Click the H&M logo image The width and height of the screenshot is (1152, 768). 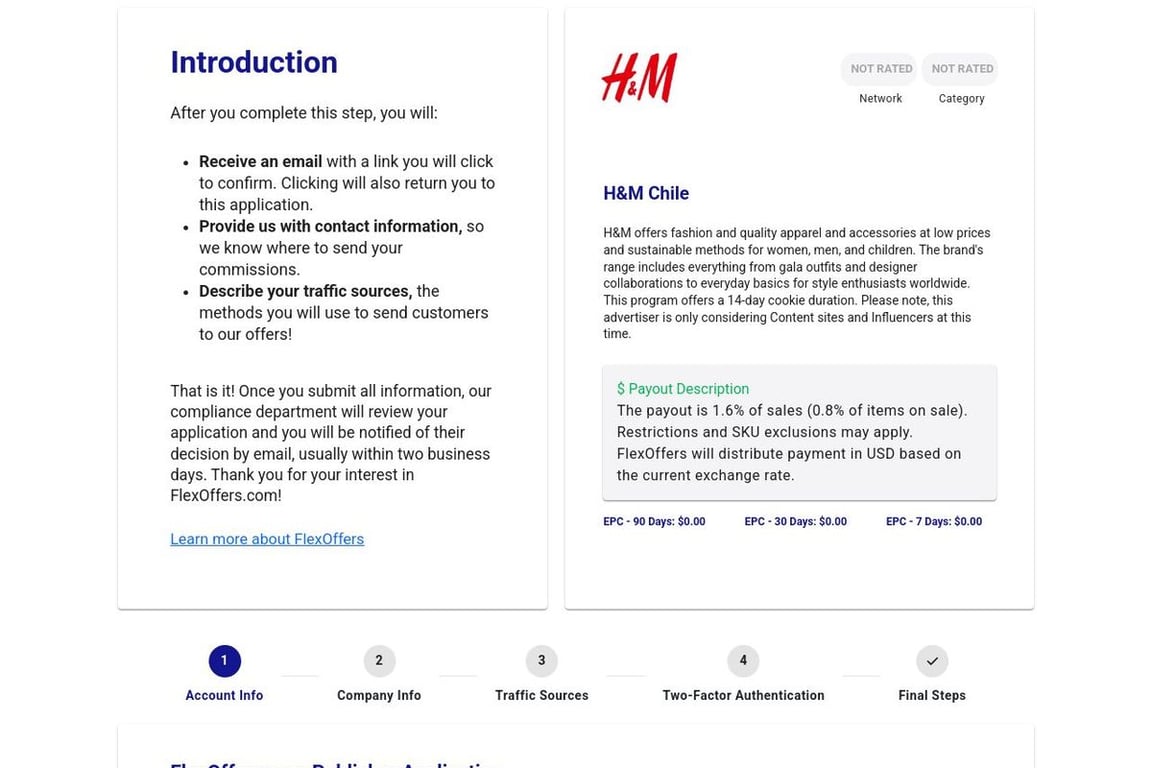[x=639, y=78]
